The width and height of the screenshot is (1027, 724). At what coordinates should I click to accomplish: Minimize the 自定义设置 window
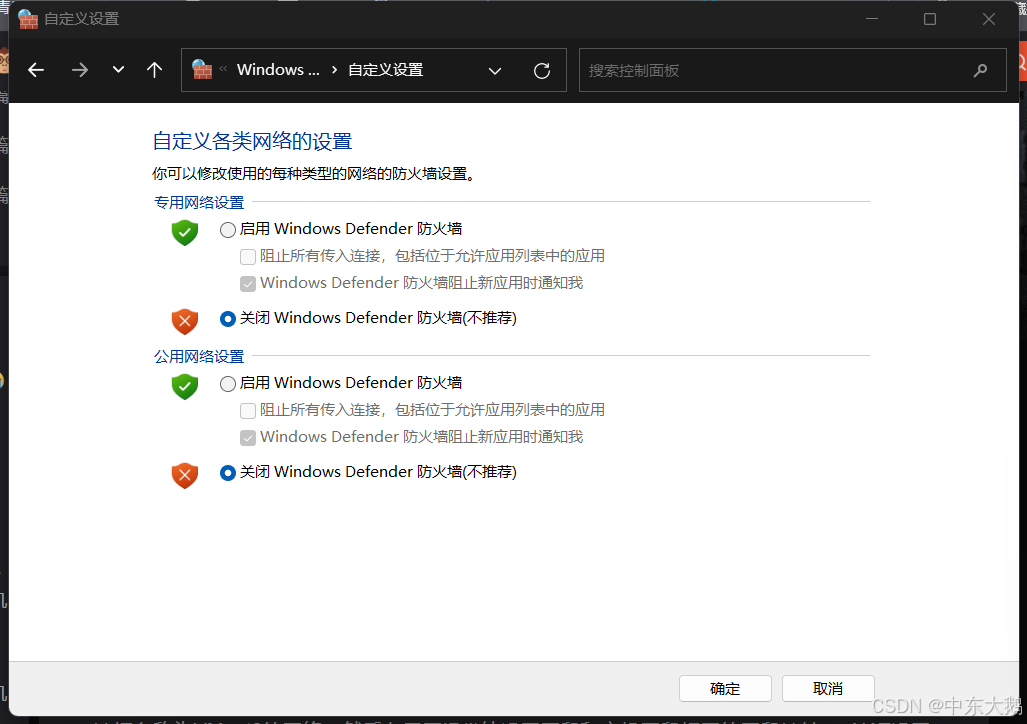tap(872, 19)
